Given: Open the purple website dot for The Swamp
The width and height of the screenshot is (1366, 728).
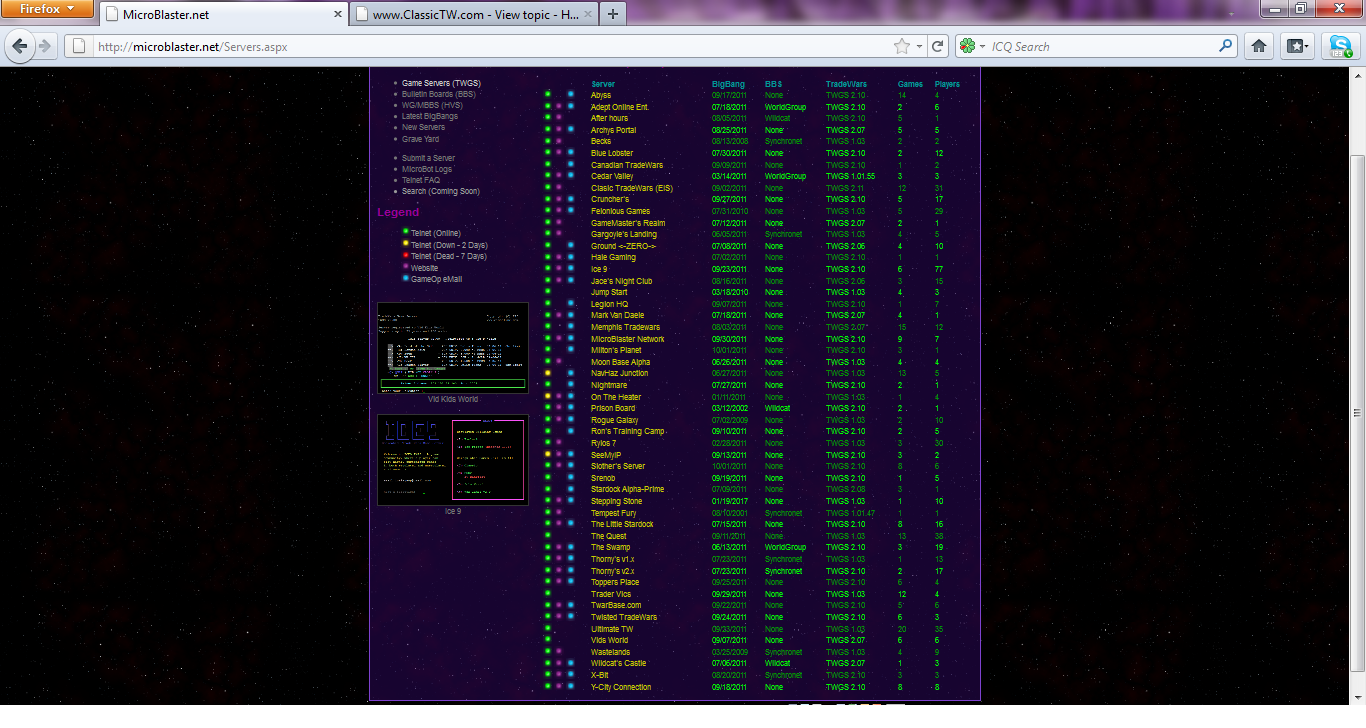Looking at the screenshot, I should click(559, 547).
